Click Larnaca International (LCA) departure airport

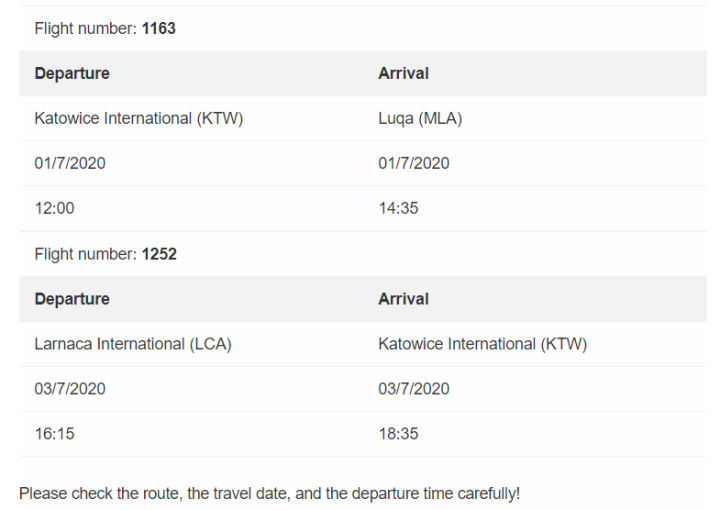tap(132, 344)
